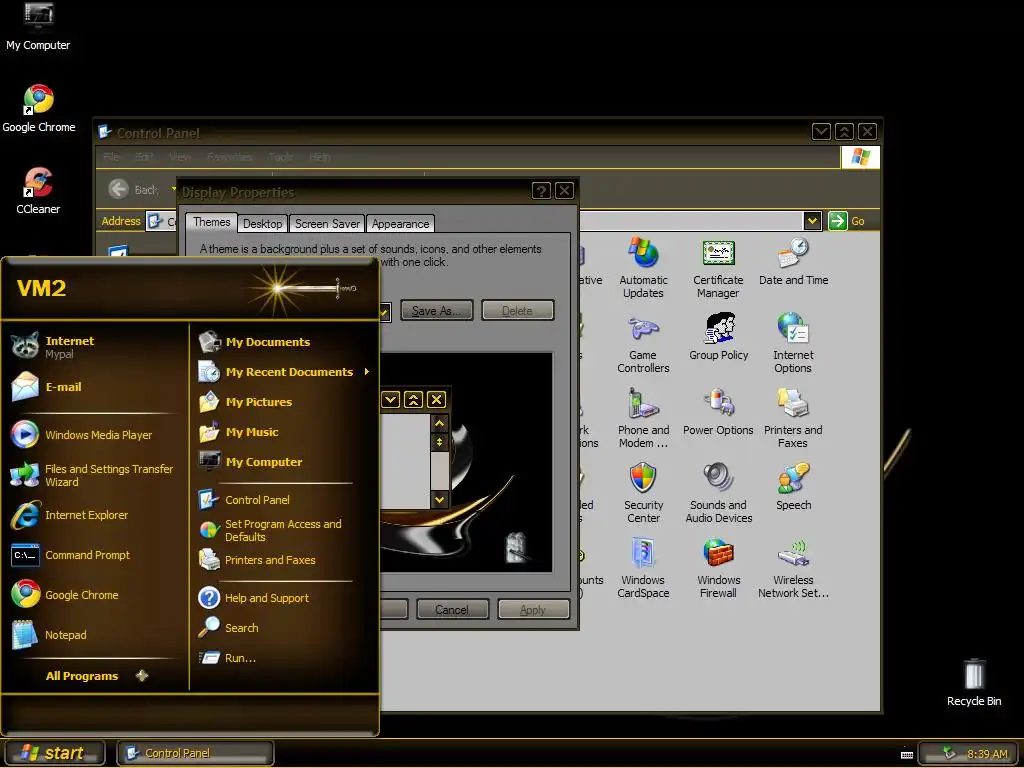Click the Display Properties help question button
Screen dimensions: 1024x768
[541, 191]
